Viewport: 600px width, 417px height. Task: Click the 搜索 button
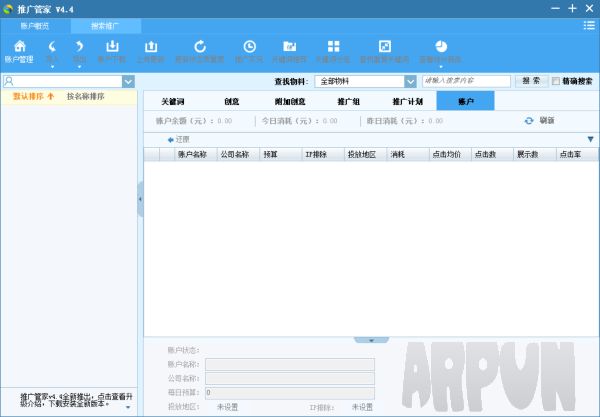(x=531, y=81)
